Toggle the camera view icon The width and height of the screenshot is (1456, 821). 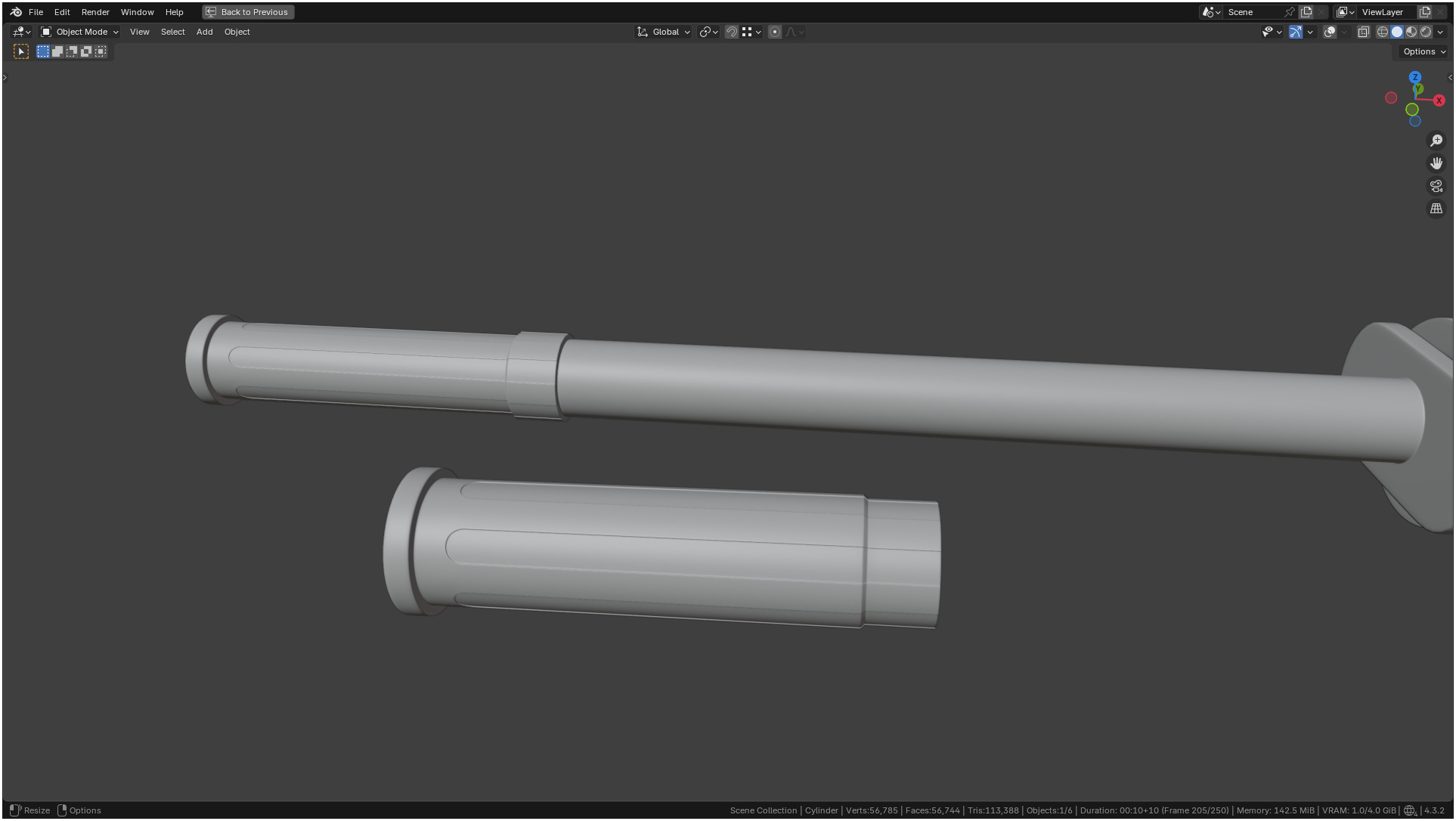click(1436, 186)
